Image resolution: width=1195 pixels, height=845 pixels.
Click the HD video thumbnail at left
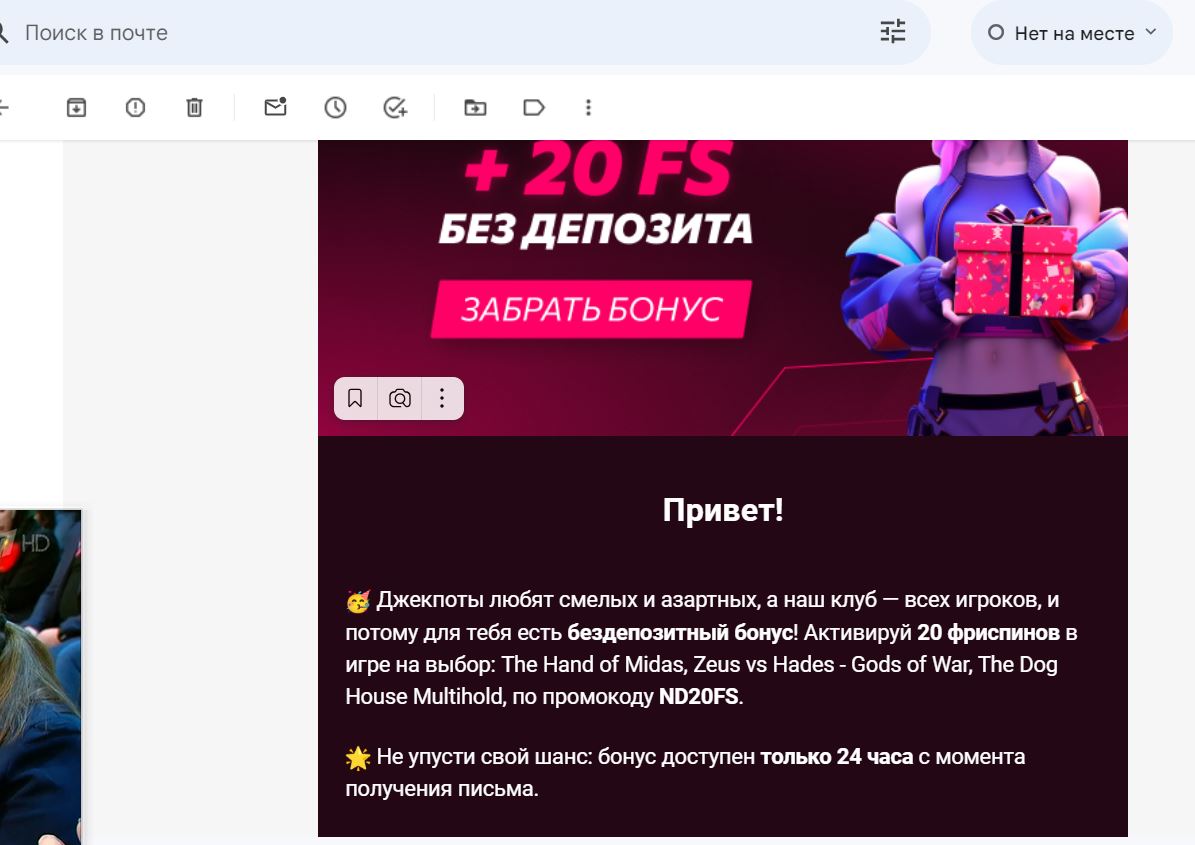[x=40, y=677]
